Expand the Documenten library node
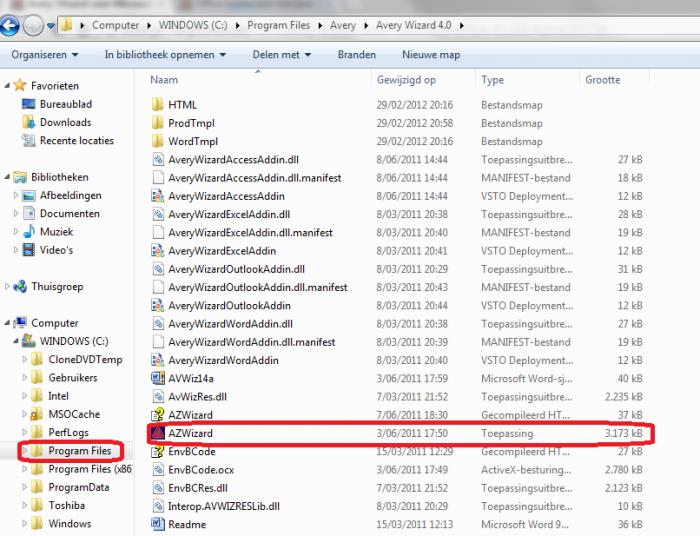700x536 pixels. [x=16, y=213]
